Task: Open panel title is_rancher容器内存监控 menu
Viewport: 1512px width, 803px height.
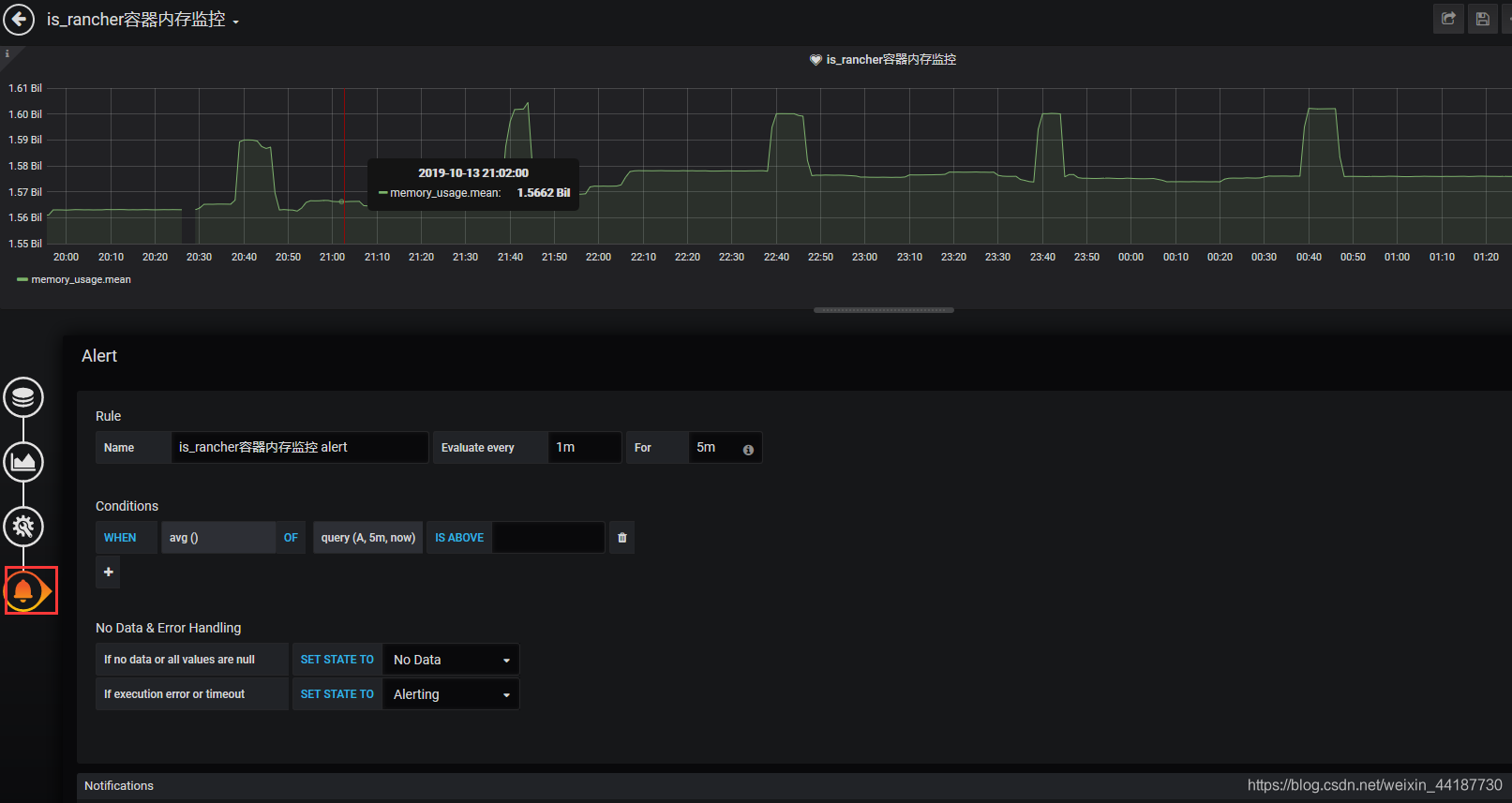Action: pos(891,59)
